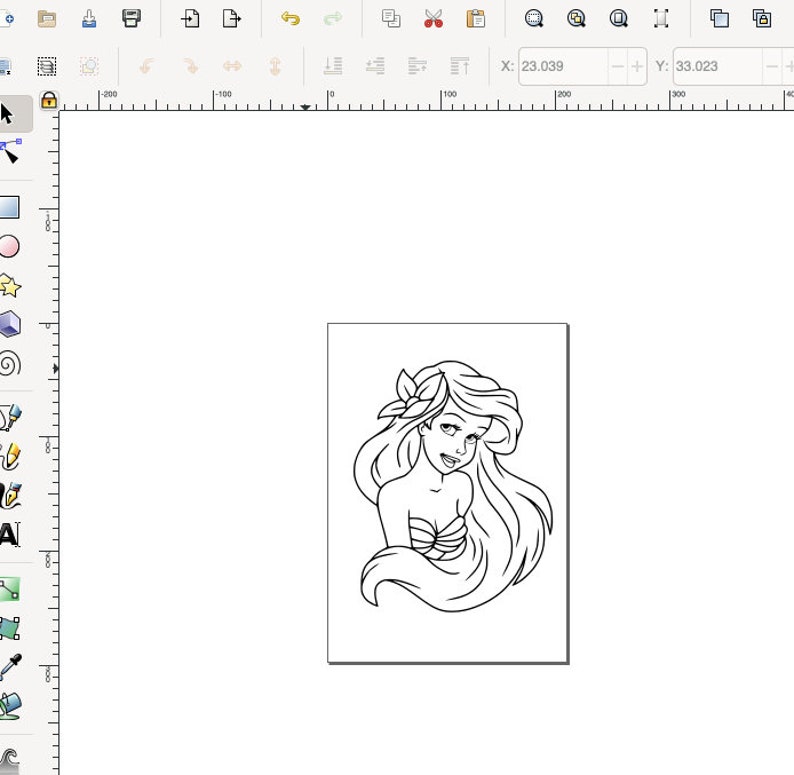The width and height of the screenshot is (794, 775).
Task: Click the deselect icon
Action: click(x=89, y=66)
